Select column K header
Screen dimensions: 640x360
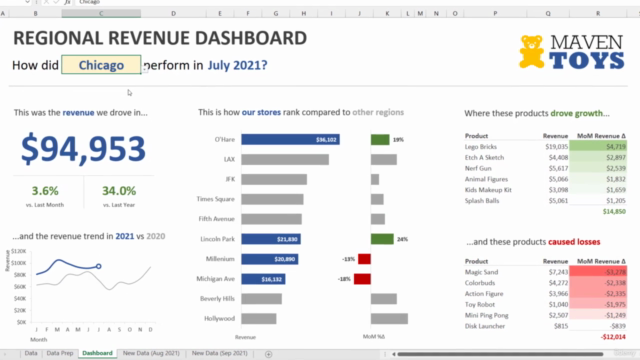[x=387, y=13]
